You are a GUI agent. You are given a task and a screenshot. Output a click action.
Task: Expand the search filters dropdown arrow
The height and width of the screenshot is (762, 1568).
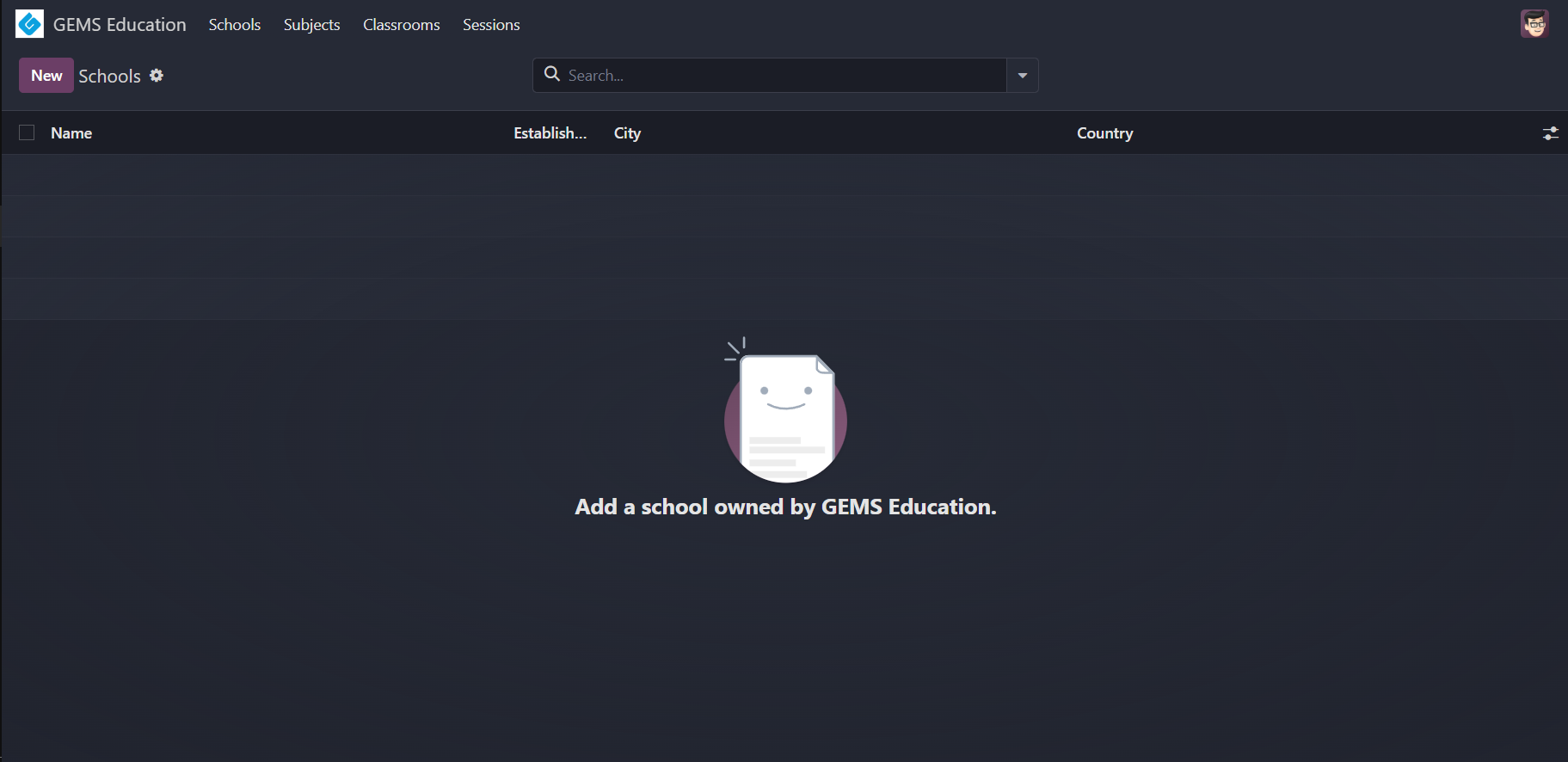1023,76
